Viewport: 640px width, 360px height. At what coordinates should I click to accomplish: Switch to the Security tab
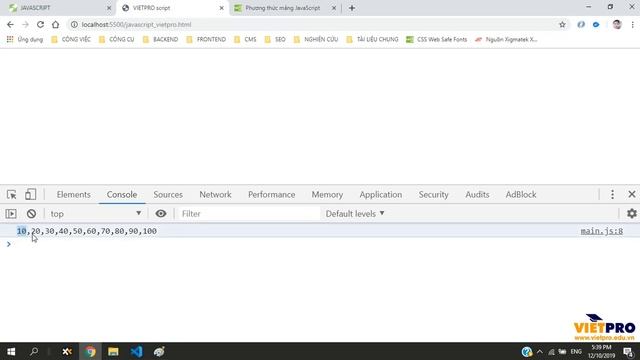(x=433, y=195)
